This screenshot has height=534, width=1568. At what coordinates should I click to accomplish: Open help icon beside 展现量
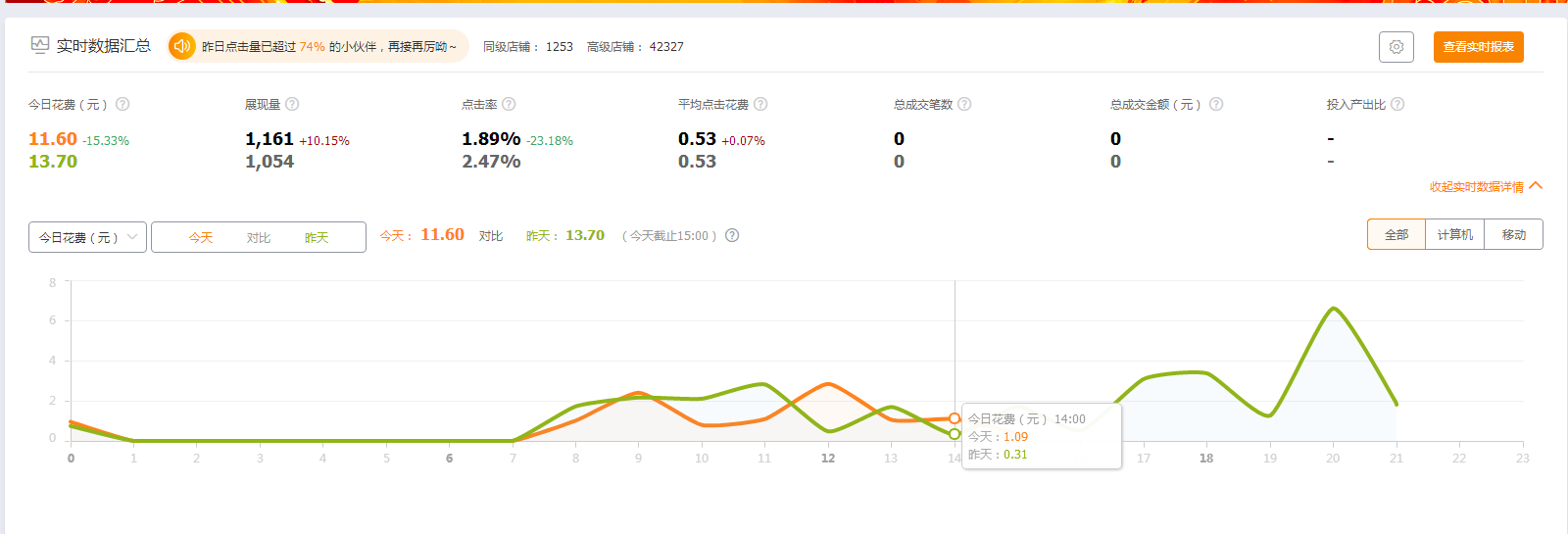[x=292, y=104]
